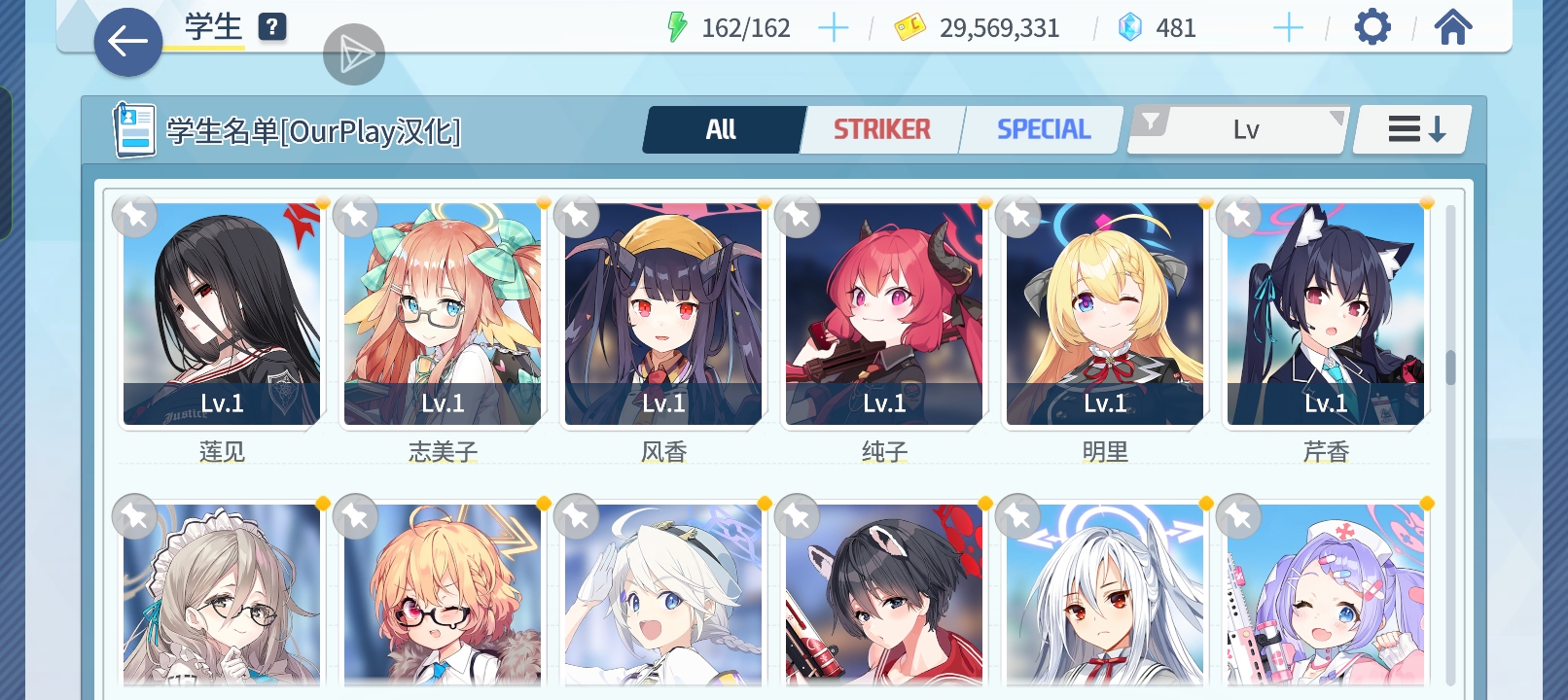1568x700 pixels.
Task: Return to lobby with the home icon
Action: [1453, 27]
